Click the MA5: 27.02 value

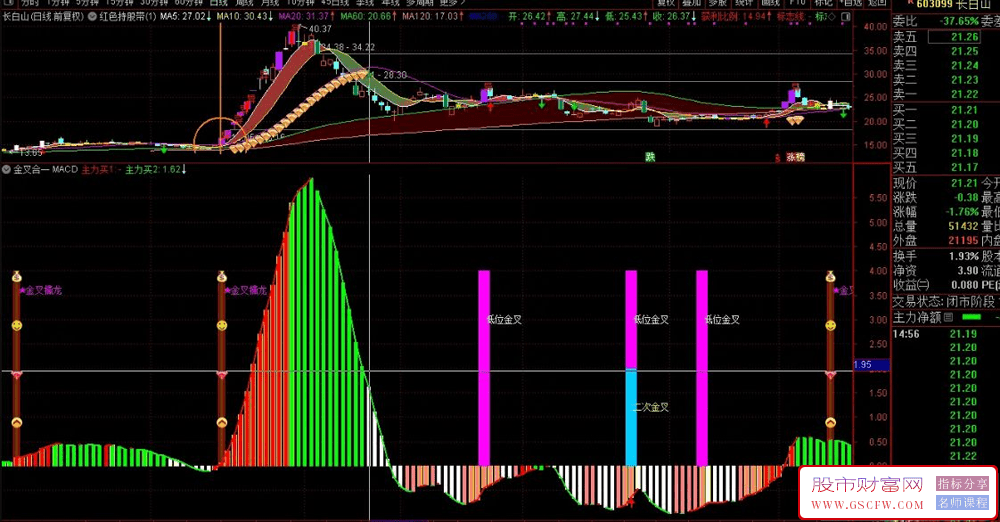pyautogui.click(x=186, y=17)
